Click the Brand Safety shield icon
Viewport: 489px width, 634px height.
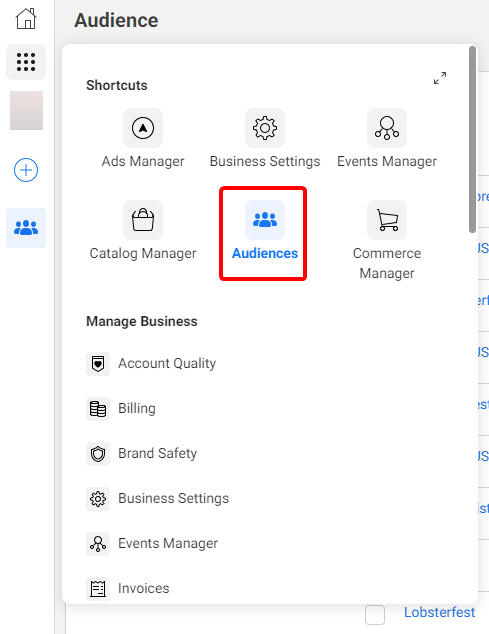[98, 454]
